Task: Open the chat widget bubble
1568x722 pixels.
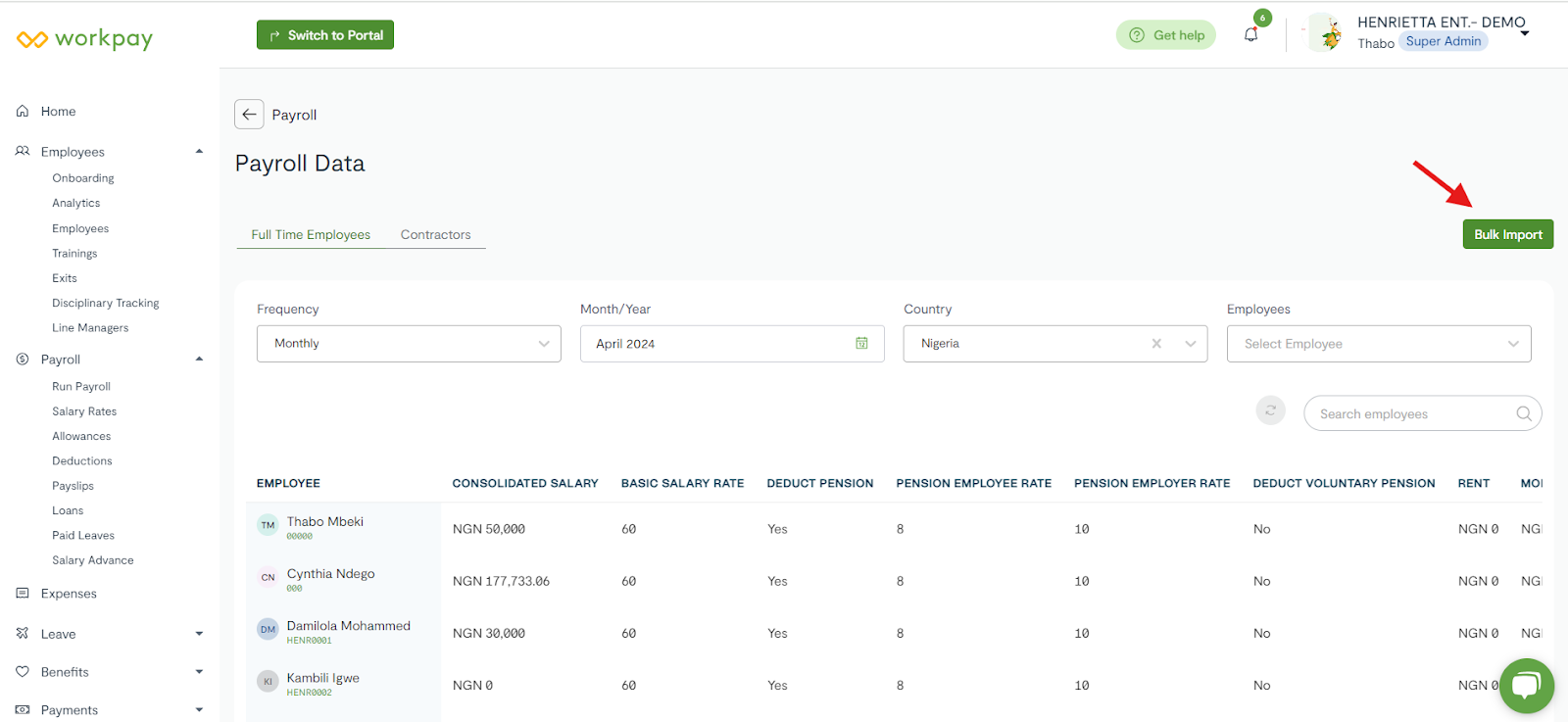Action: pyautogui.click(x=1526, y=685)
